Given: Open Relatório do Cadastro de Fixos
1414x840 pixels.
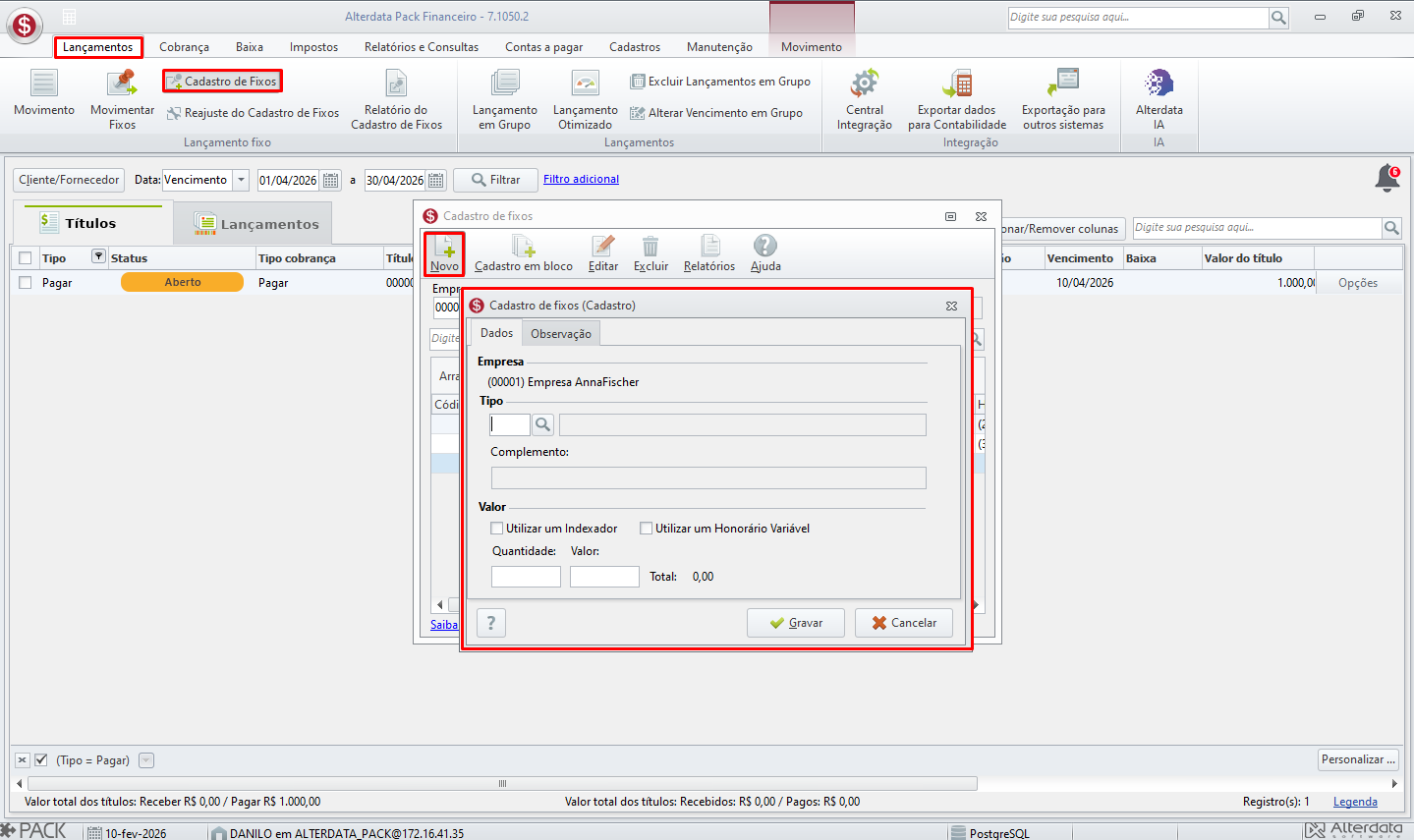Looking at the screenshot, I should [396, 98].
